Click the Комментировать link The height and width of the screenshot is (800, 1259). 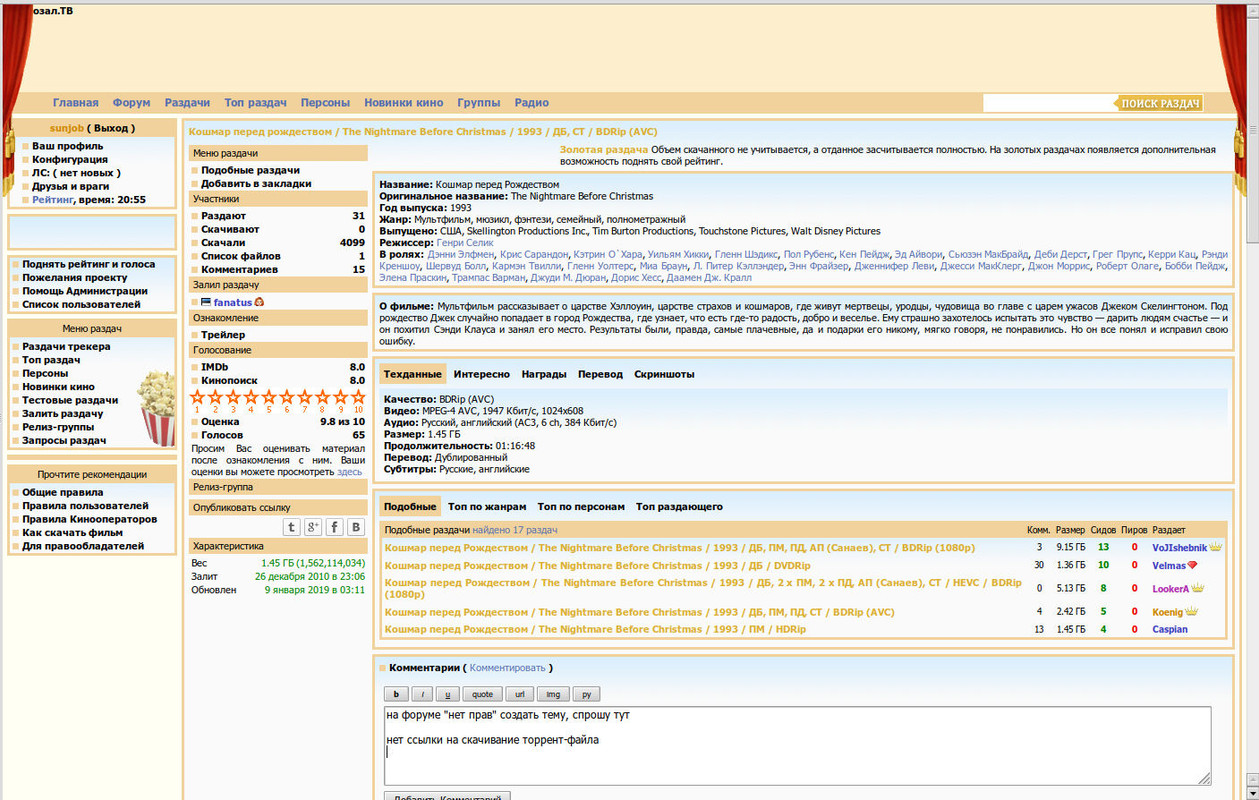(x=508, y=668)
